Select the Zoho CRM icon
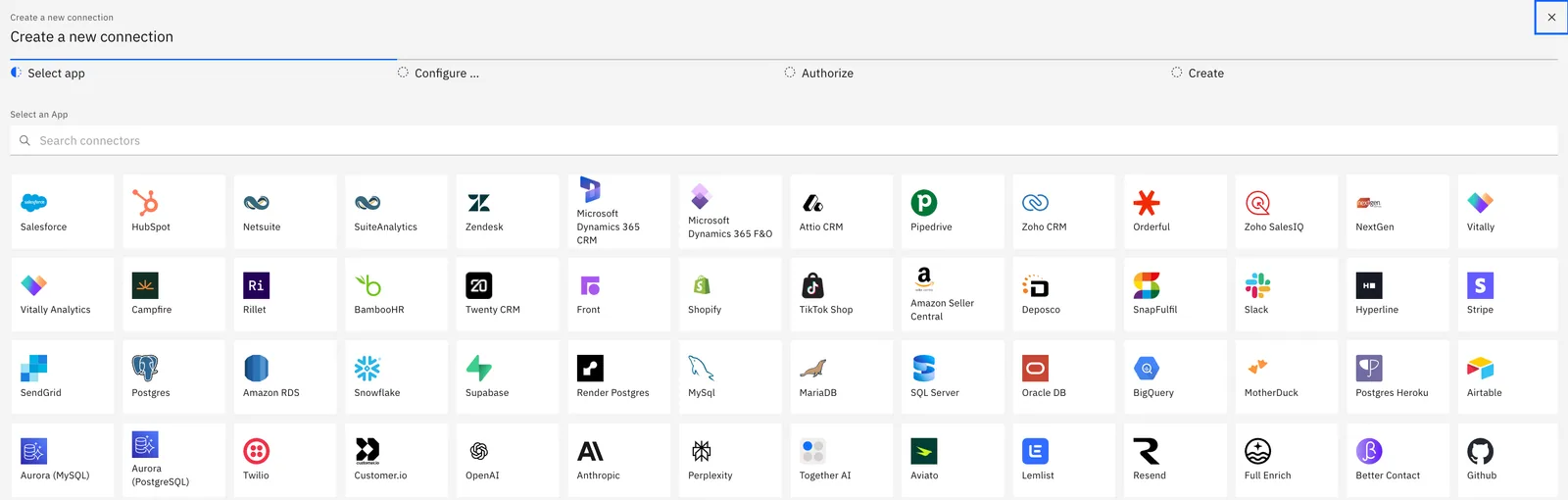The height and width of the screenshot is (500, 1568). [1036, 203]
